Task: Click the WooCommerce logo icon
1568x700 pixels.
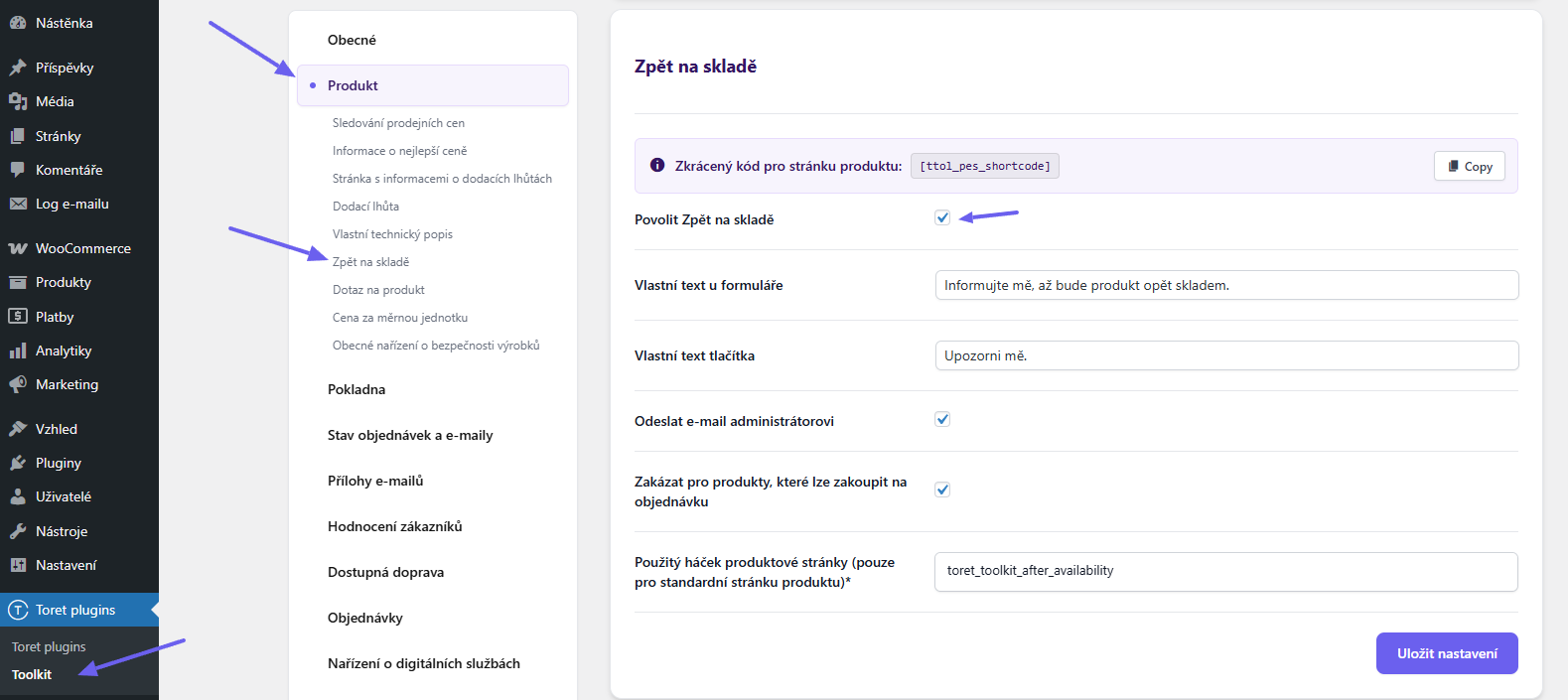Action: click(18, 248)
